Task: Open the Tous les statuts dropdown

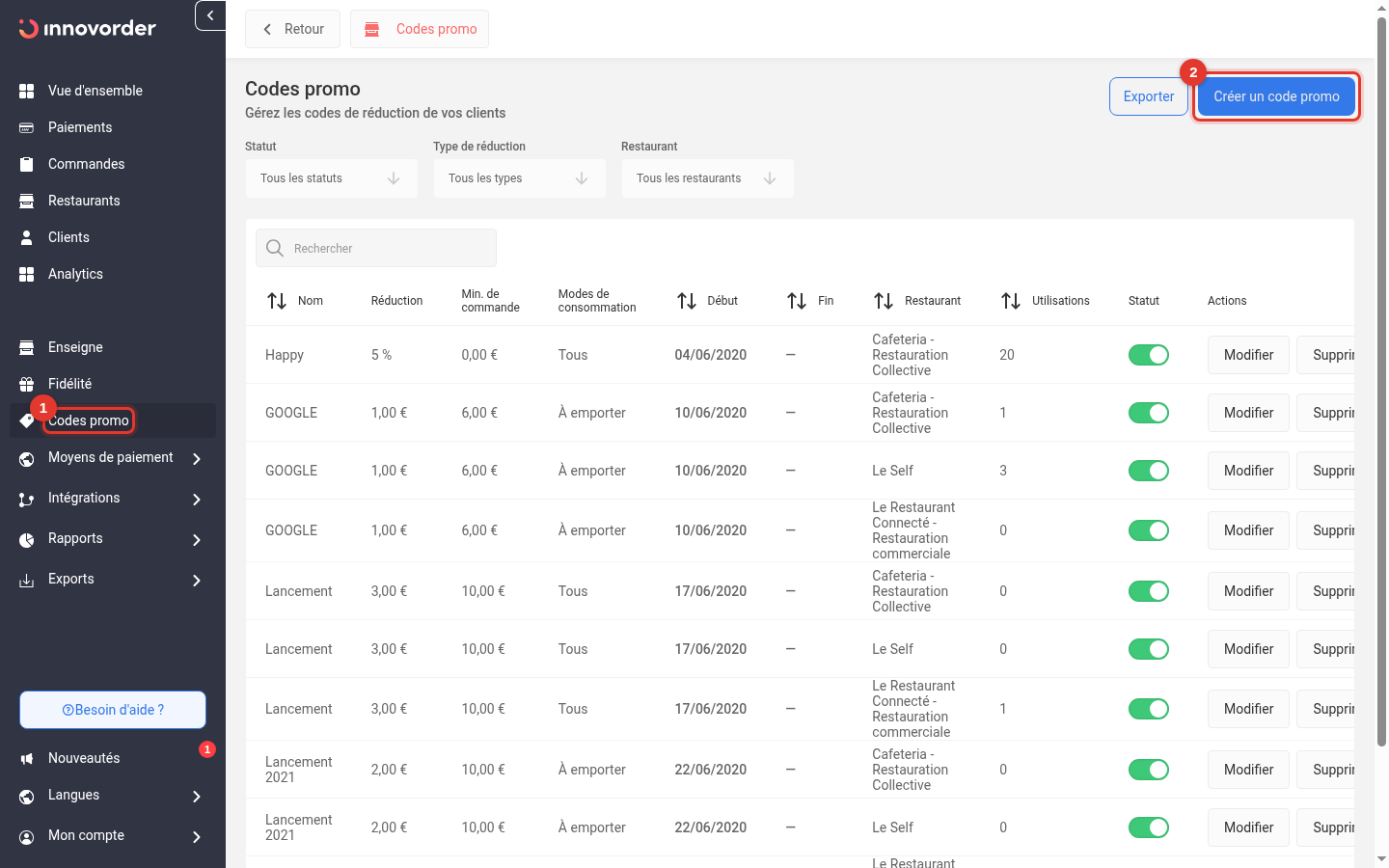Action: pyautogui.click(x=332, y=178)
